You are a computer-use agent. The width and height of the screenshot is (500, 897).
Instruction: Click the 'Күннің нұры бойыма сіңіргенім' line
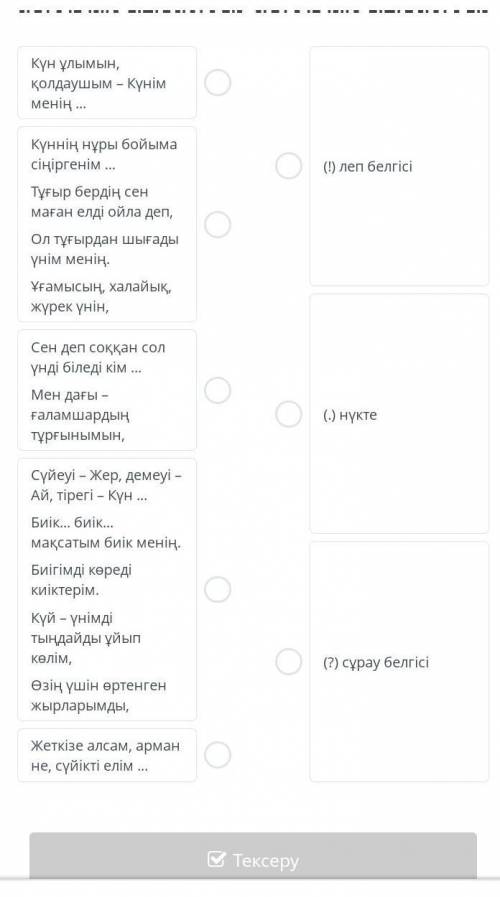pyautogui.click(x=104, y=154)
